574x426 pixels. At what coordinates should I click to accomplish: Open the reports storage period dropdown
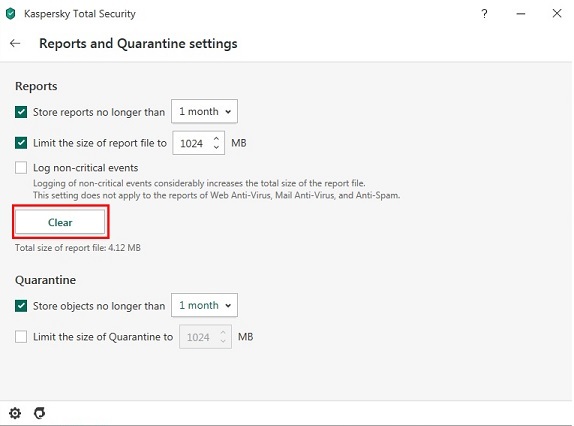coord(204,111)
